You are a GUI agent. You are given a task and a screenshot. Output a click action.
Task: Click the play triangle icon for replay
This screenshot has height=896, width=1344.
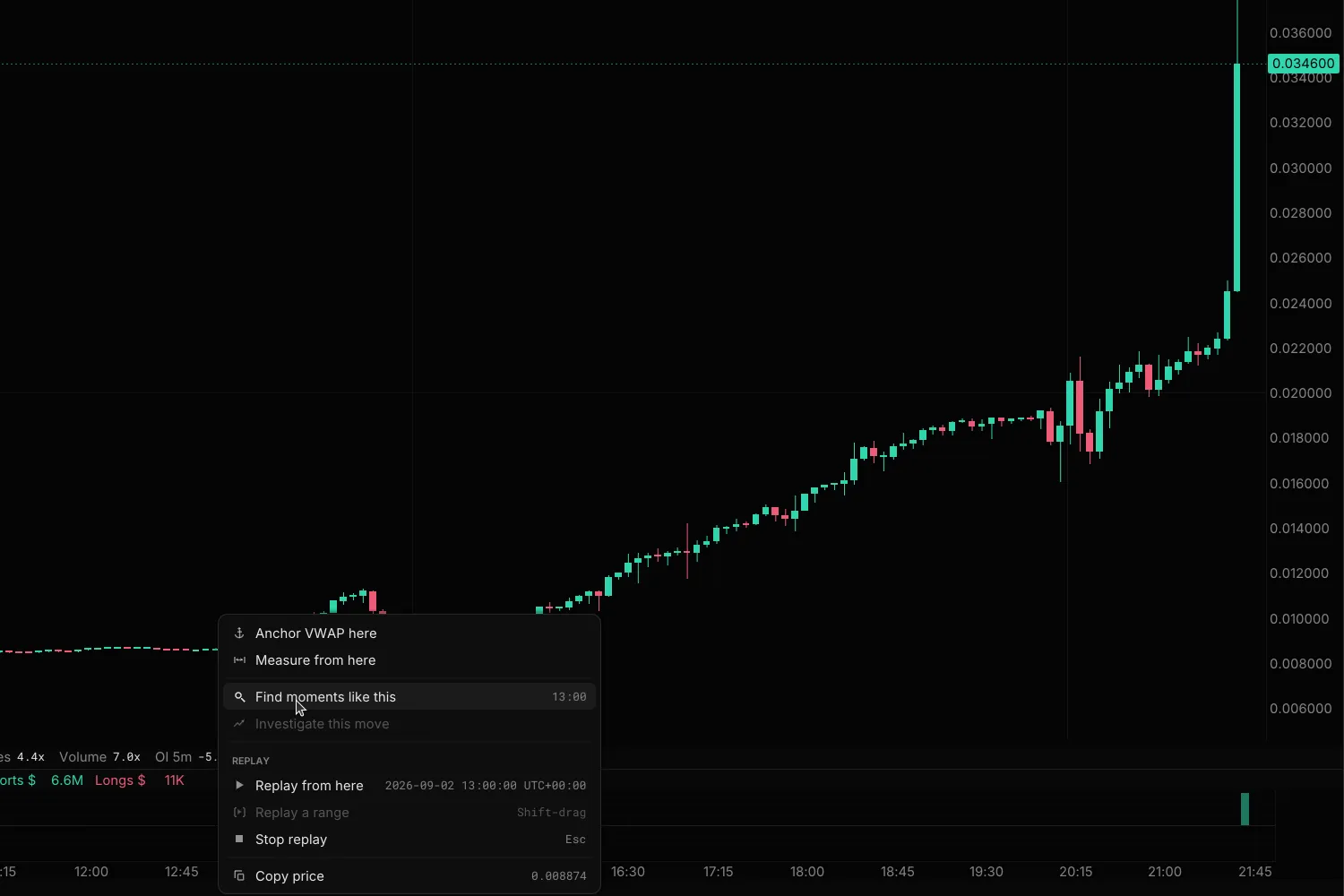coord(239,786)
